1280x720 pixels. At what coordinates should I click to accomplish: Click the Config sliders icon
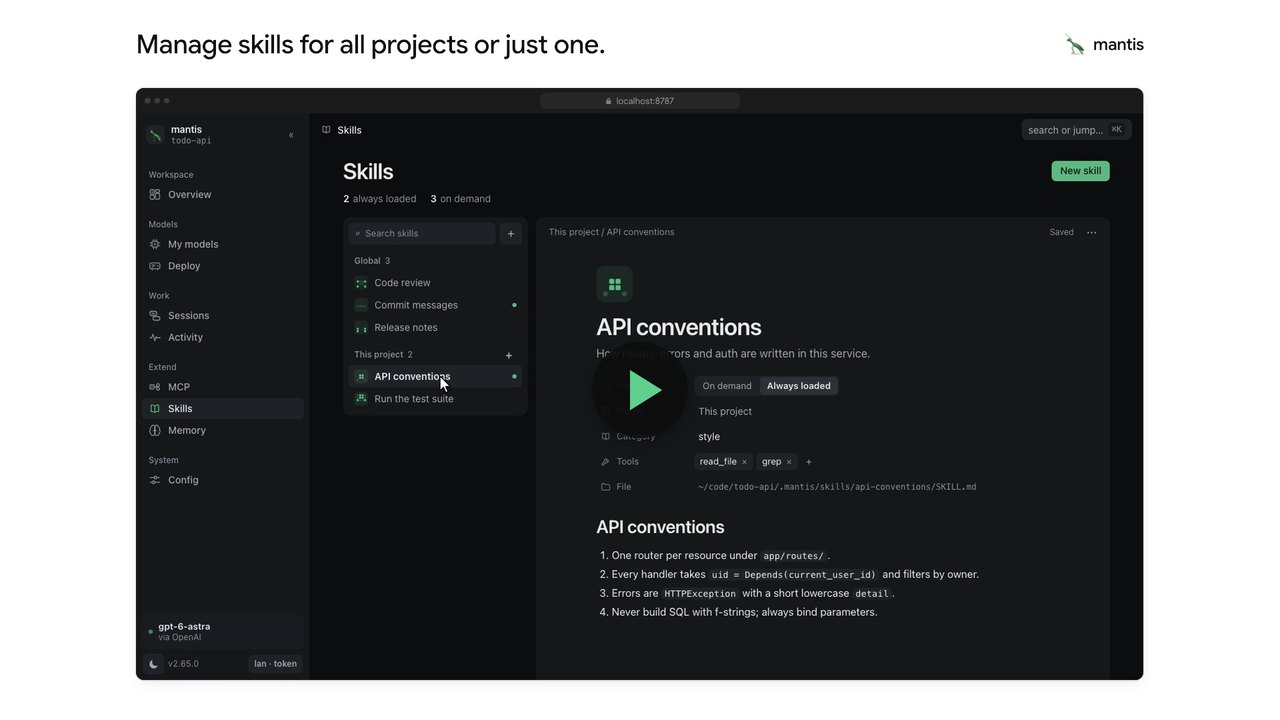[155, 480]
